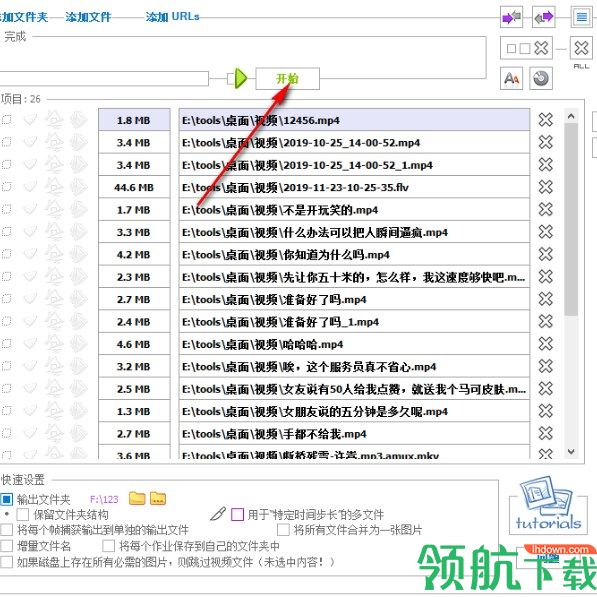
Task: Select the row E:\tools\桌面\视频\12456.mp4
Action: pyautogui.click(x=354, y=120)
